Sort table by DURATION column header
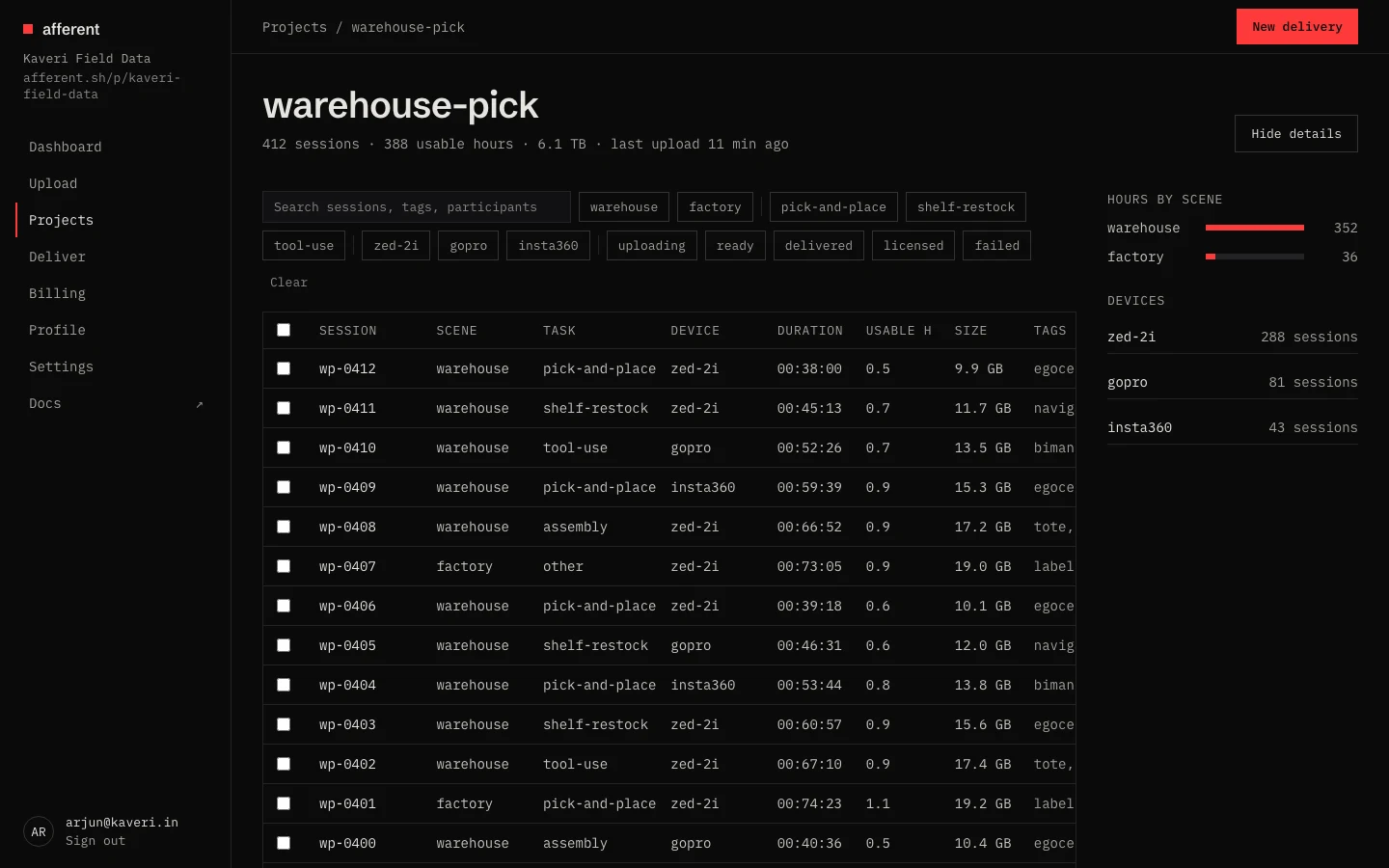The height and width of the screenshot is (868, 1389). click(x=809, y=331)
